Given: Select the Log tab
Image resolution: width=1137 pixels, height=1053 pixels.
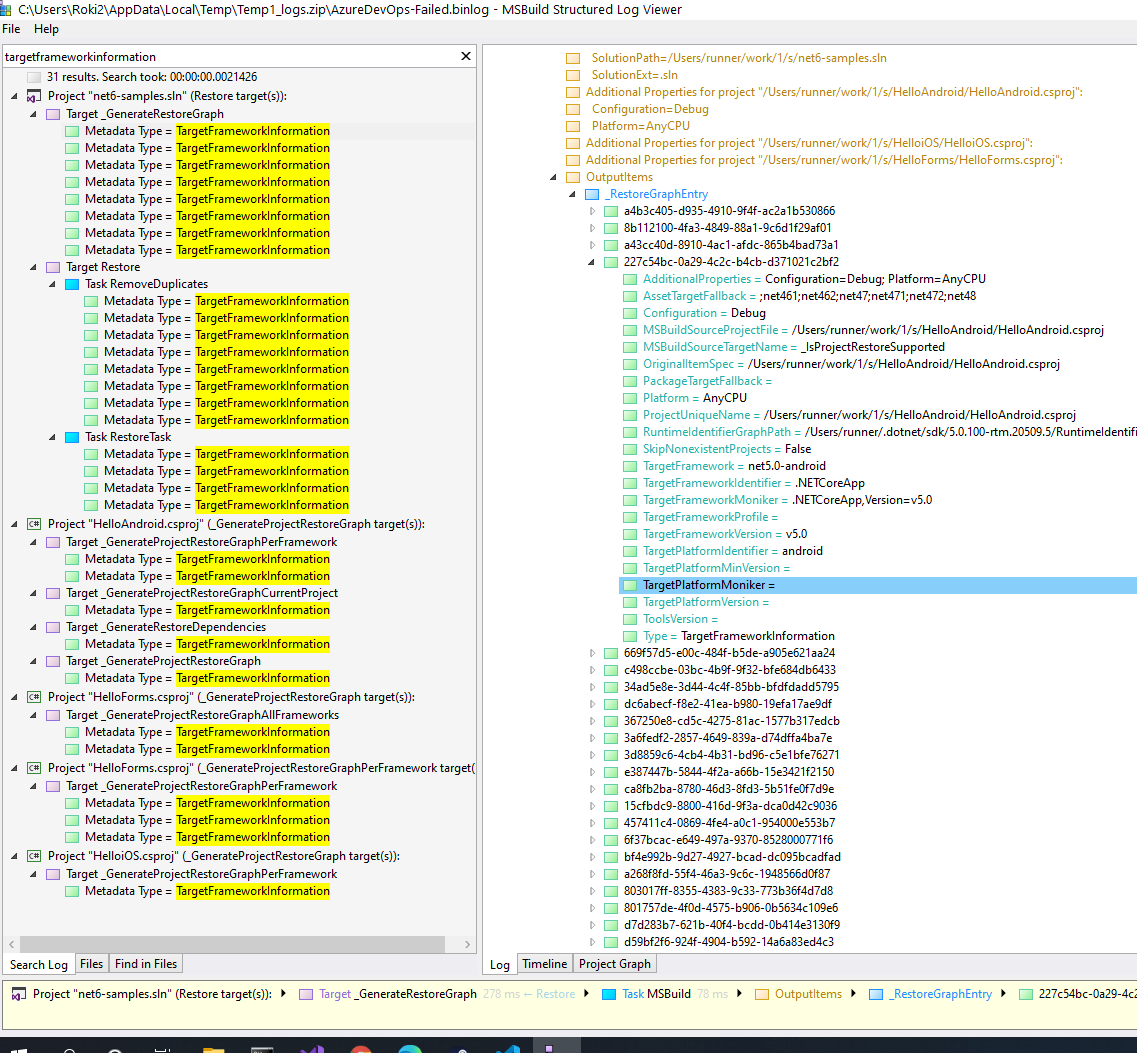Looking at the screenshot, I should (500, 965).
